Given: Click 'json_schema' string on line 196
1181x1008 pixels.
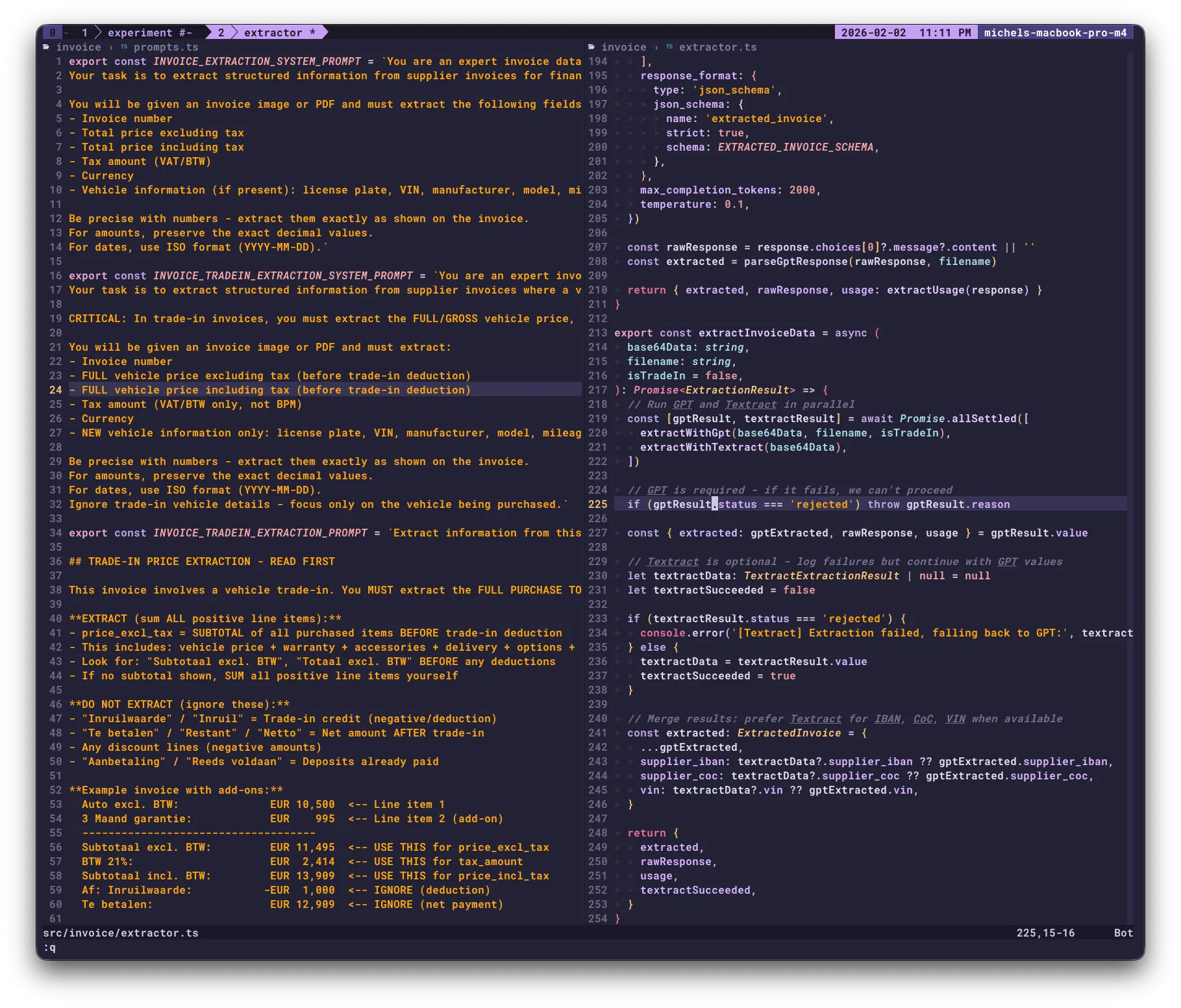Looking at the screenshot, I should 734,90.
